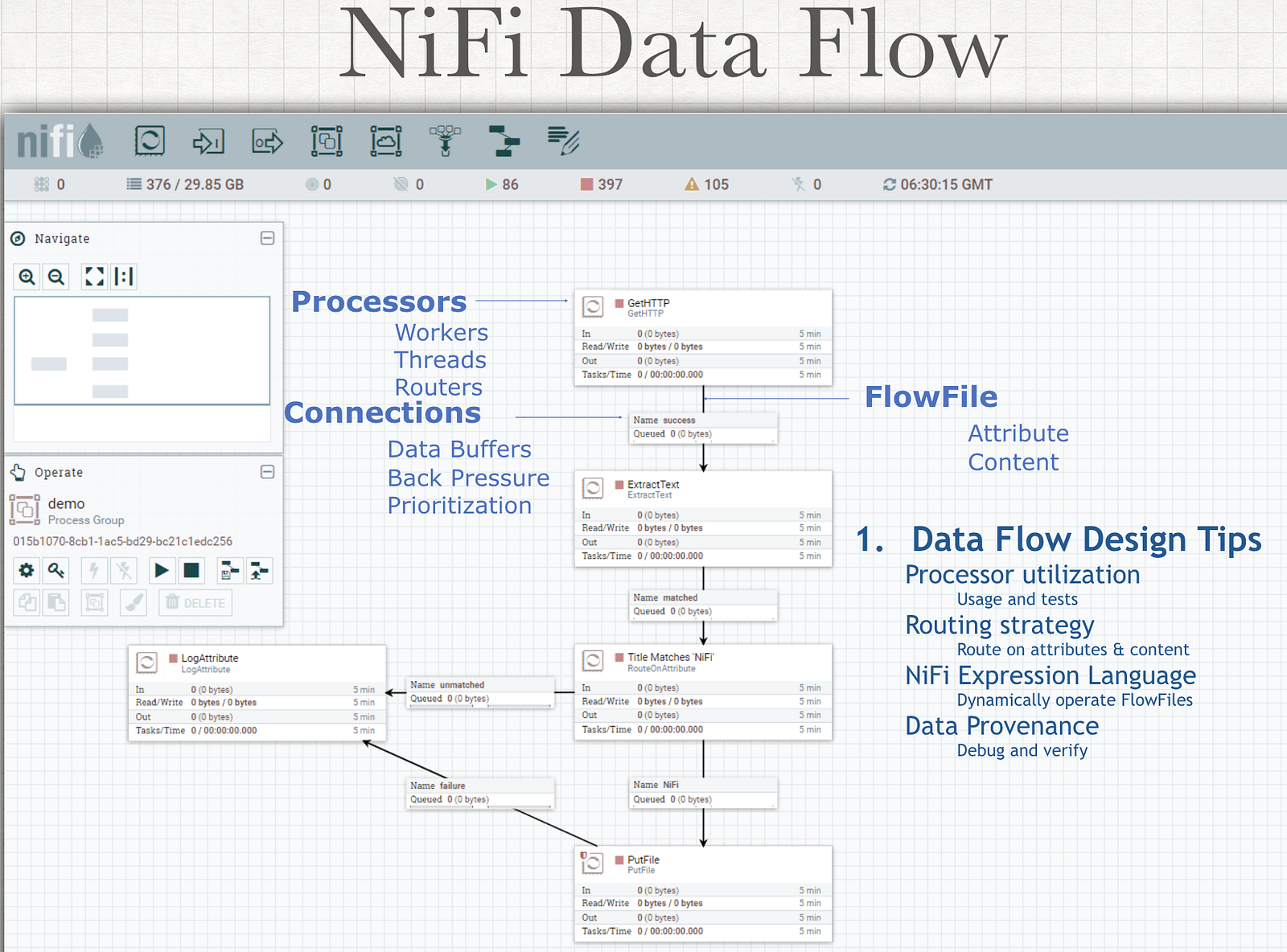Click the Copy icon in Operate panel

tap(27, 602)
